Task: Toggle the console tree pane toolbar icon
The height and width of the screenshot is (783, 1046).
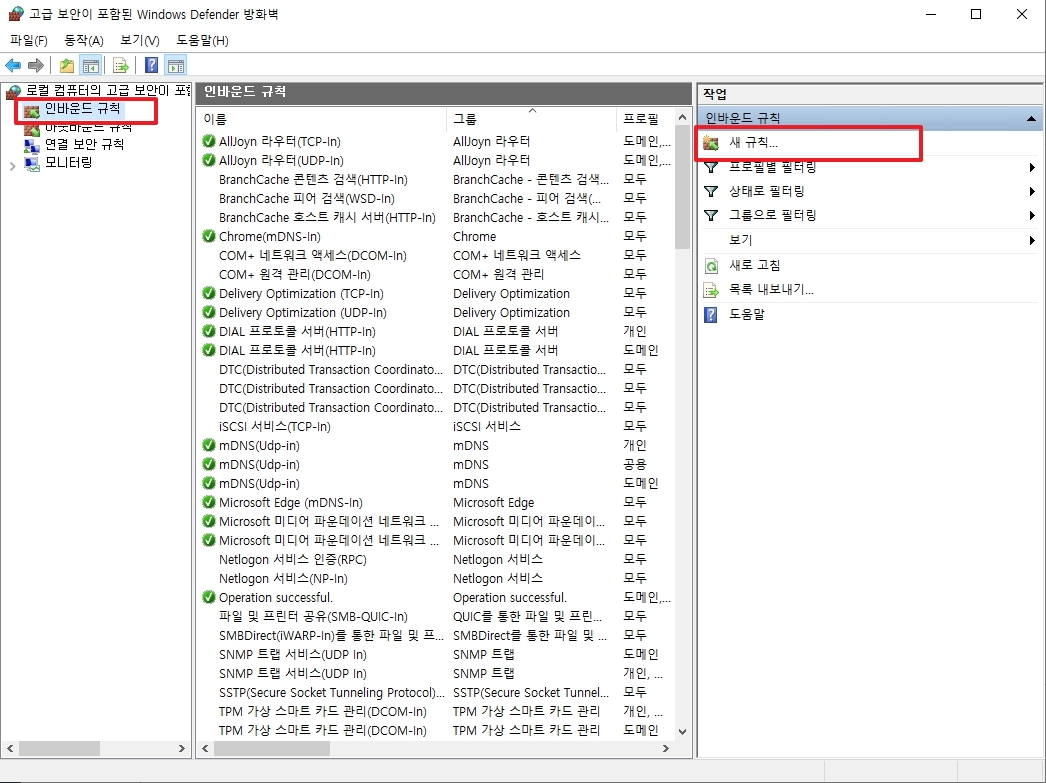Action: click(x=91, y=65)
